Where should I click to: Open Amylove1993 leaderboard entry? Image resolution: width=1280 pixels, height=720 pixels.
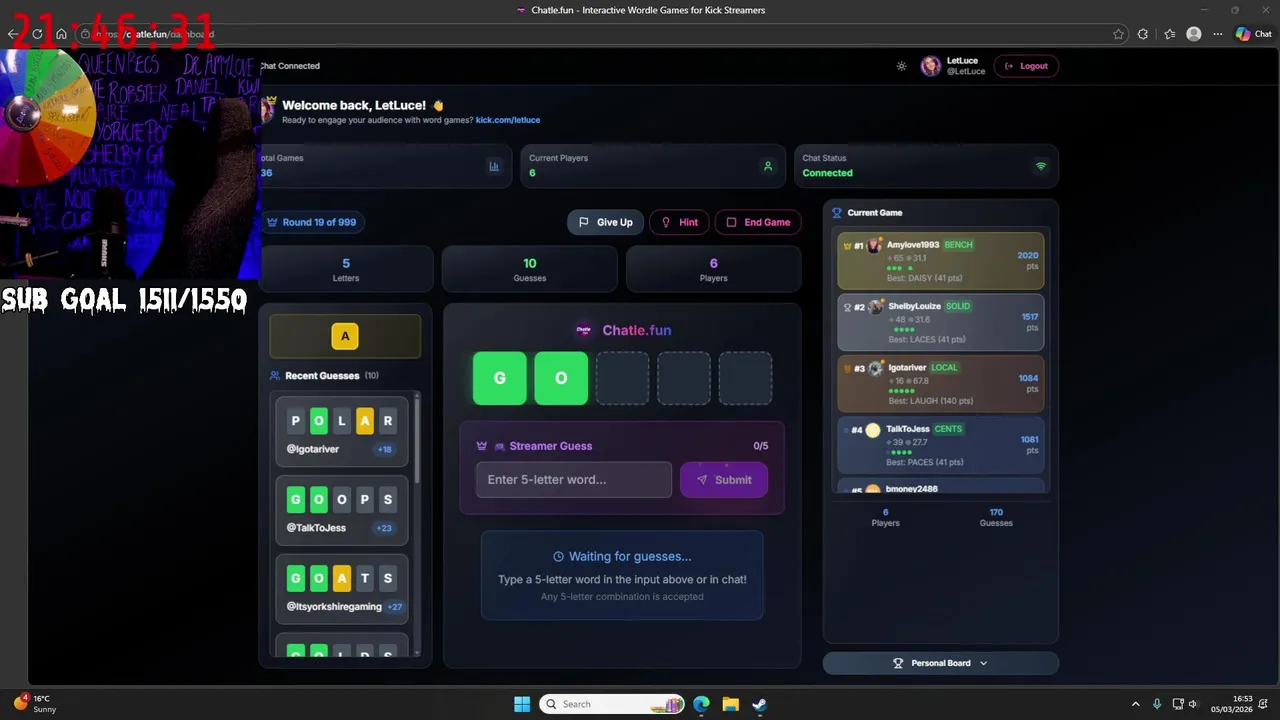941,261
